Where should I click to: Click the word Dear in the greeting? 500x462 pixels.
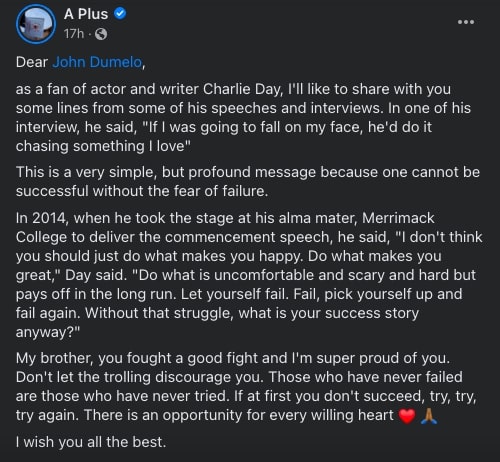(32, 62)
